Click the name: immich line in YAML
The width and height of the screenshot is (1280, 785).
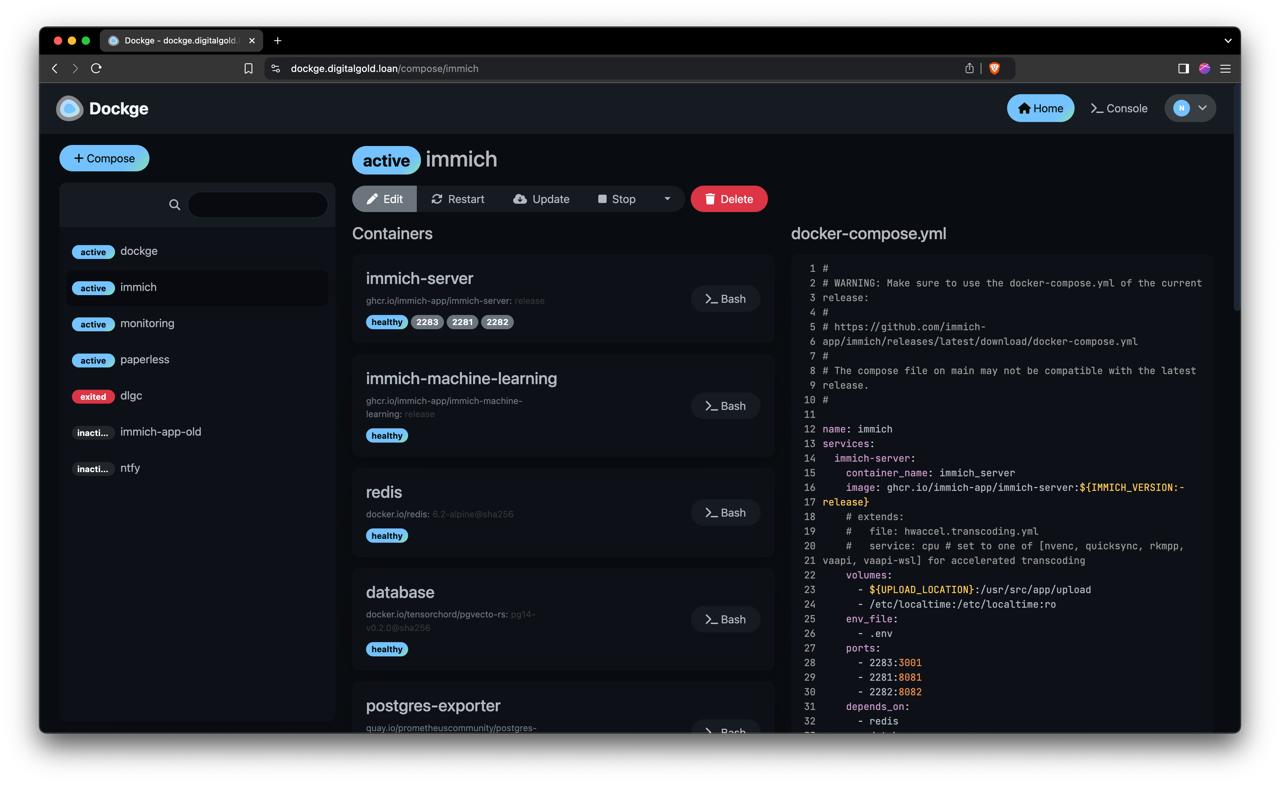857,429
